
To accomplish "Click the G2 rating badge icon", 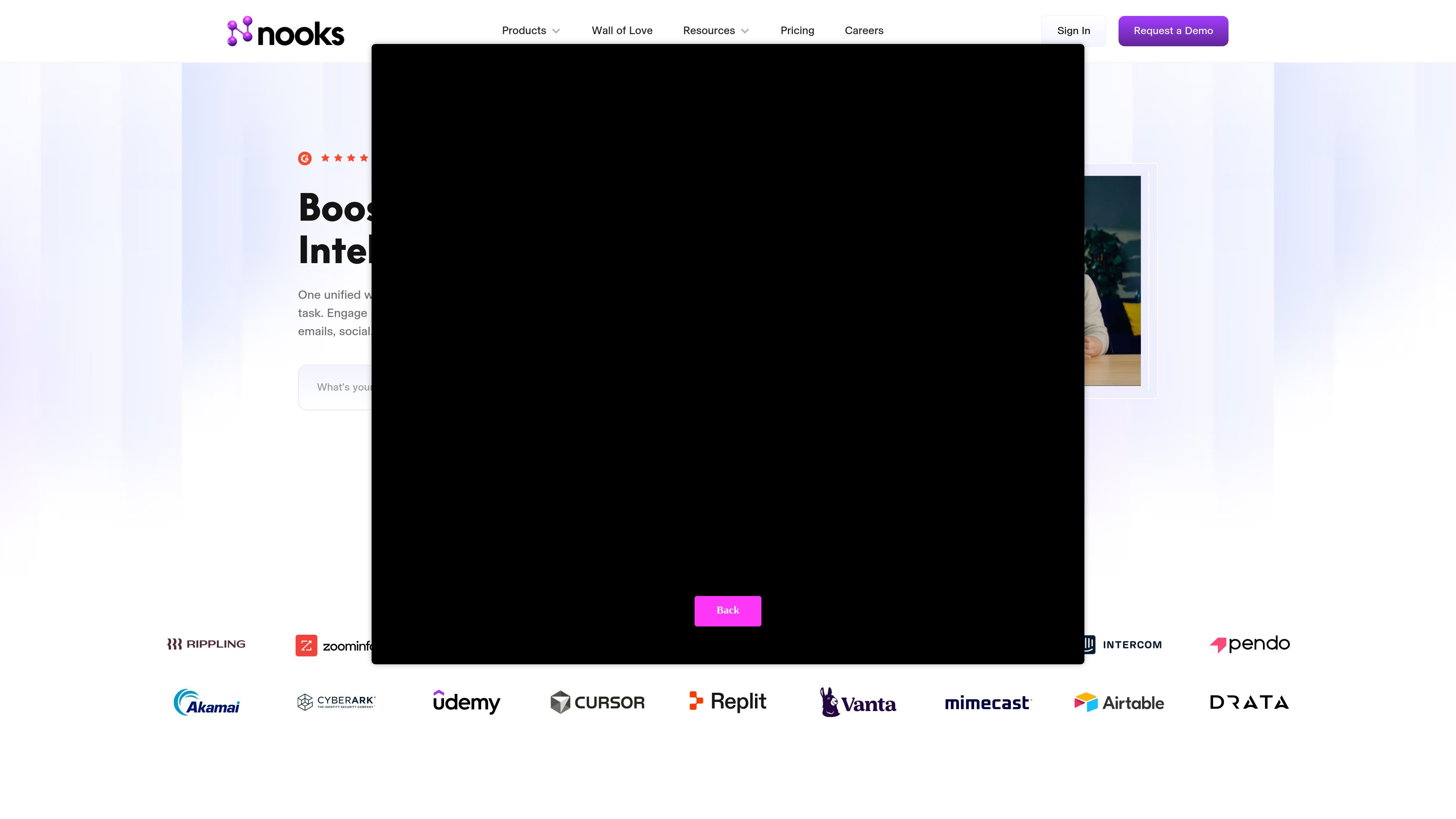I will [304, 158].
